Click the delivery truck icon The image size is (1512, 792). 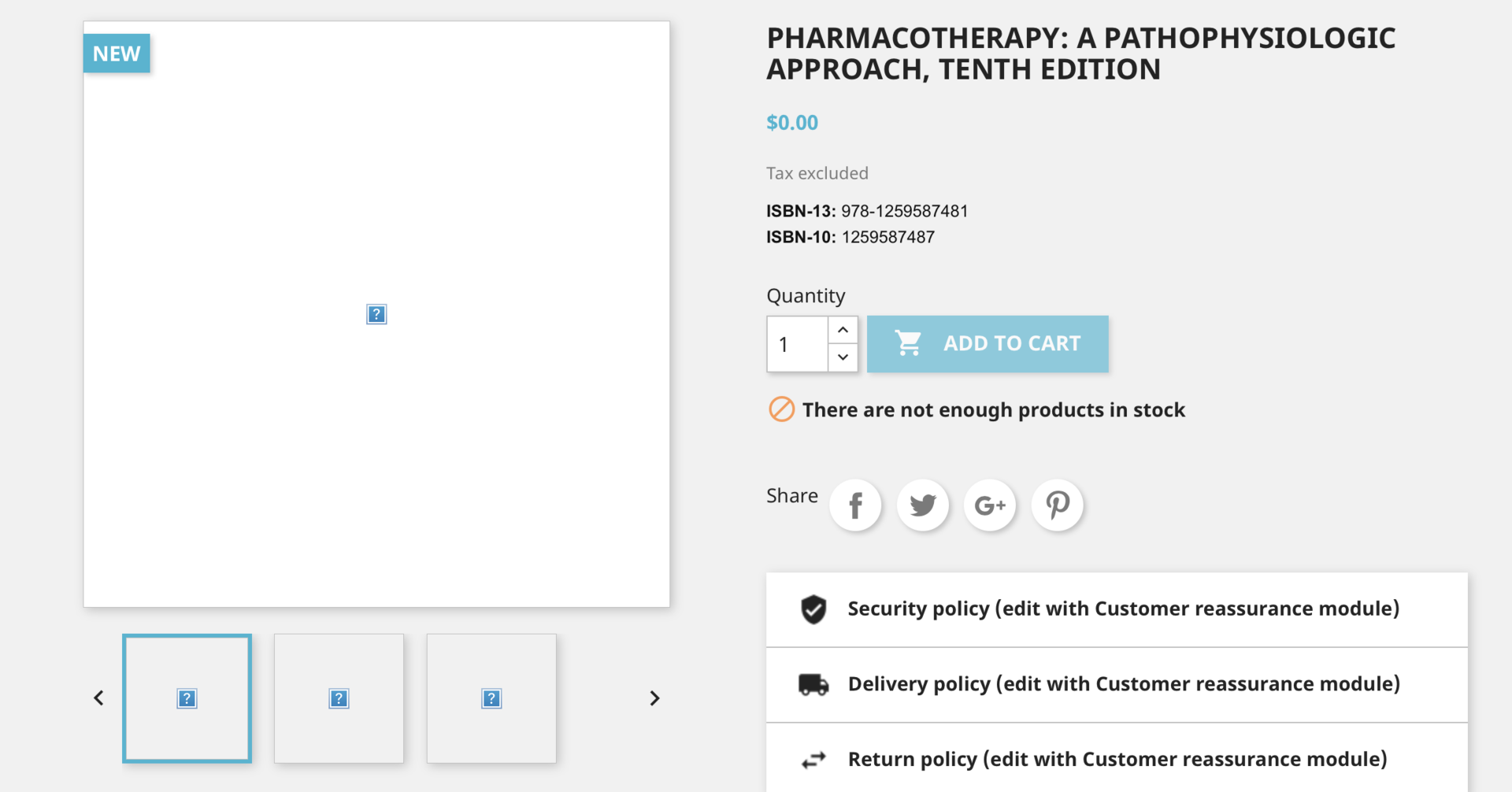[x=813, y=684]
